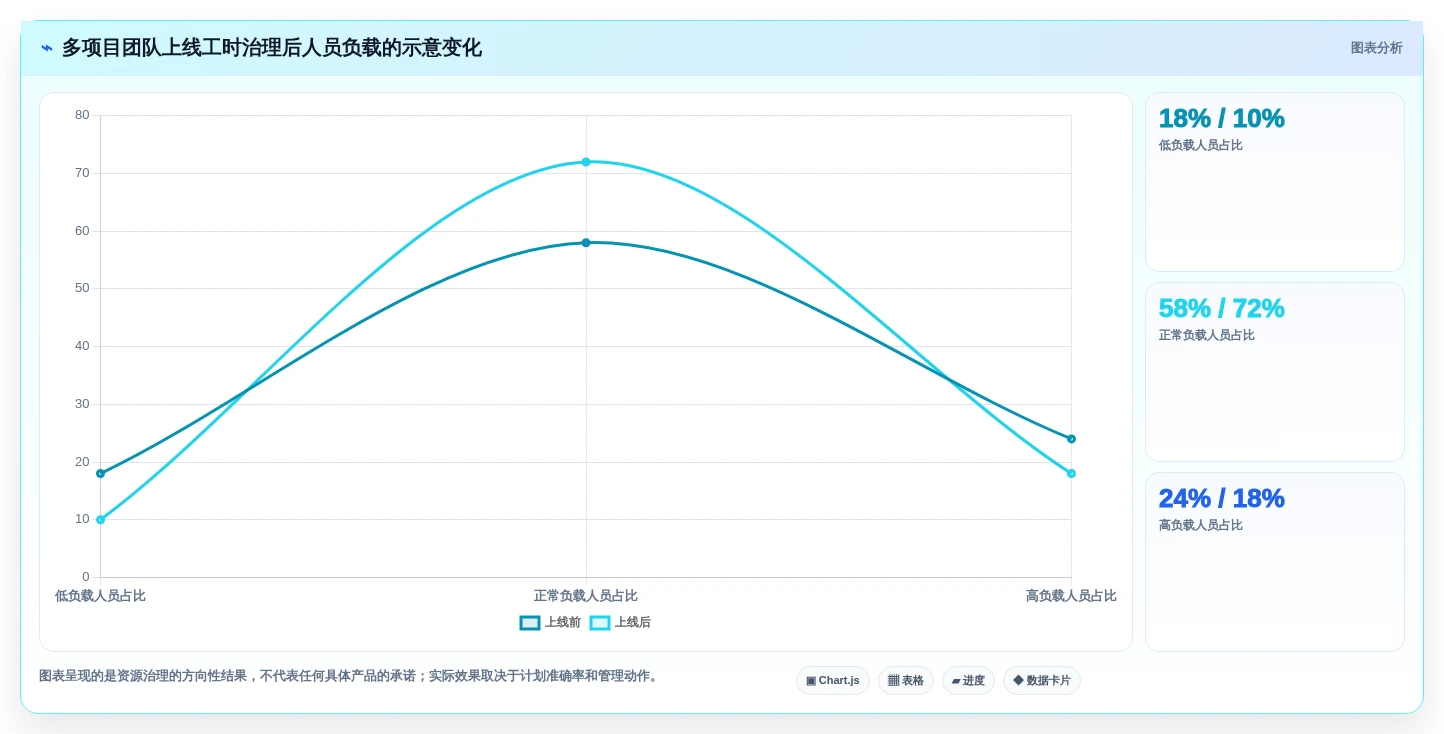Click the footnote starting 图表呈现的是资源治理
The width and height of the screenshot is (1444, 734).
pyautogui.click(x=350, y=676)
